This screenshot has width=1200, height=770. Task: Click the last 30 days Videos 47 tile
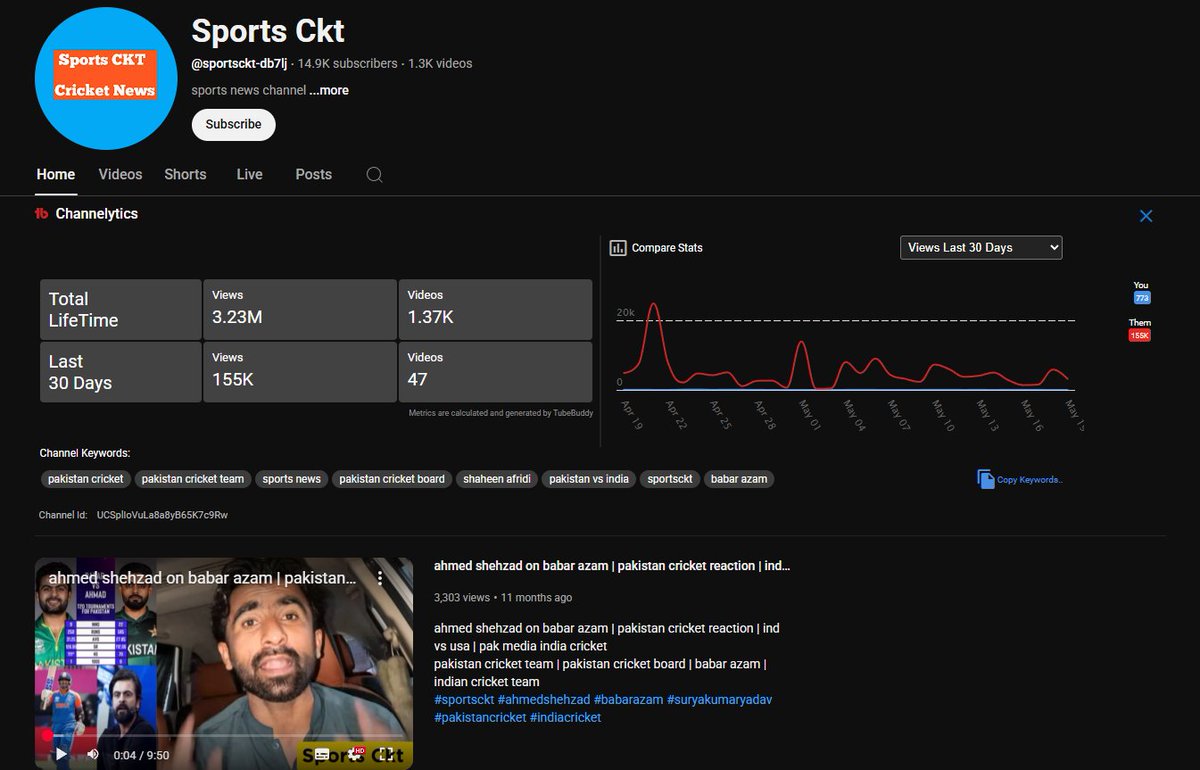(496, 372)
